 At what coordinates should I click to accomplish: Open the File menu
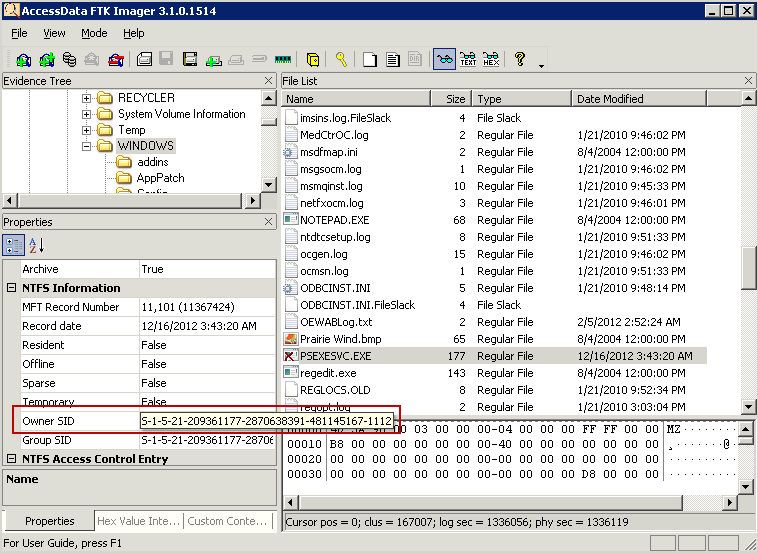tap(19, 33)
